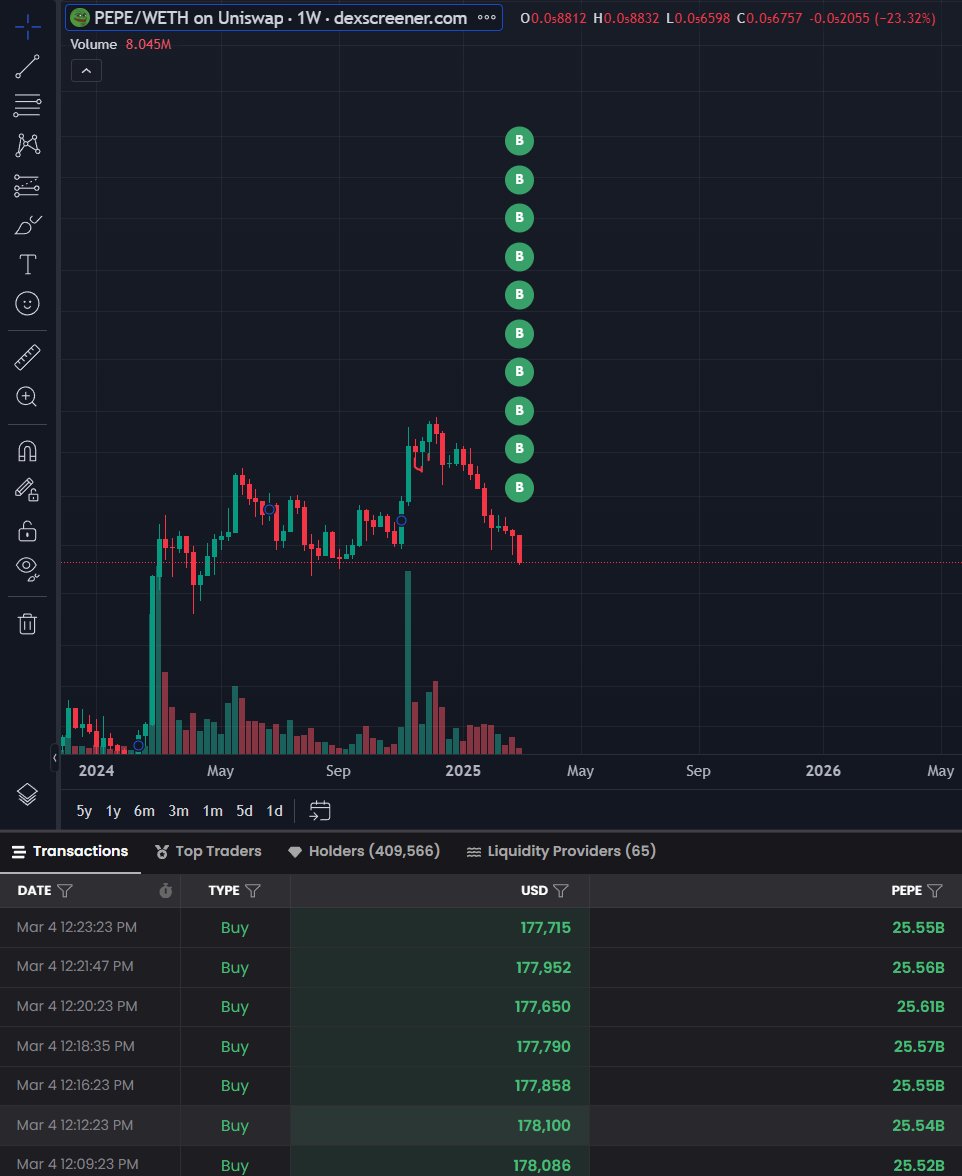This screenshot has height=1176, width=962.
Task: Collapse the volume indicator legend
Action: coord(86,70)
